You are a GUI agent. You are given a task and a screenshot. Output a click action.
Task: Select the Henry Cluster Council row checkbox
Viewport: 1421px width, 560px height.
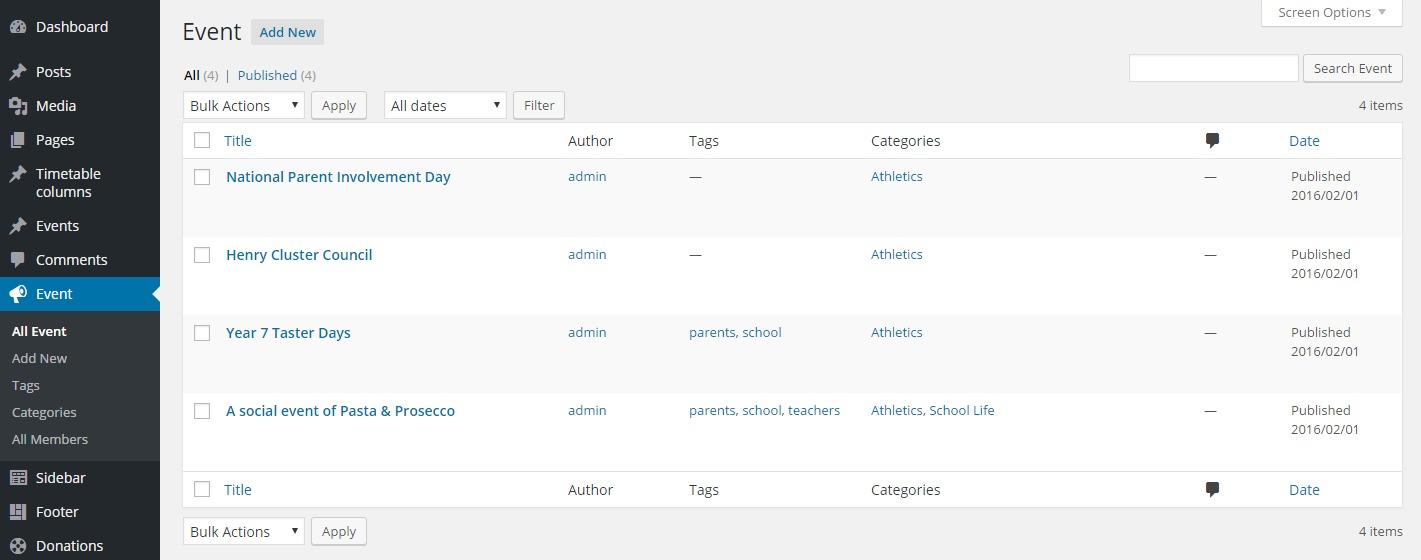point(202,255)
